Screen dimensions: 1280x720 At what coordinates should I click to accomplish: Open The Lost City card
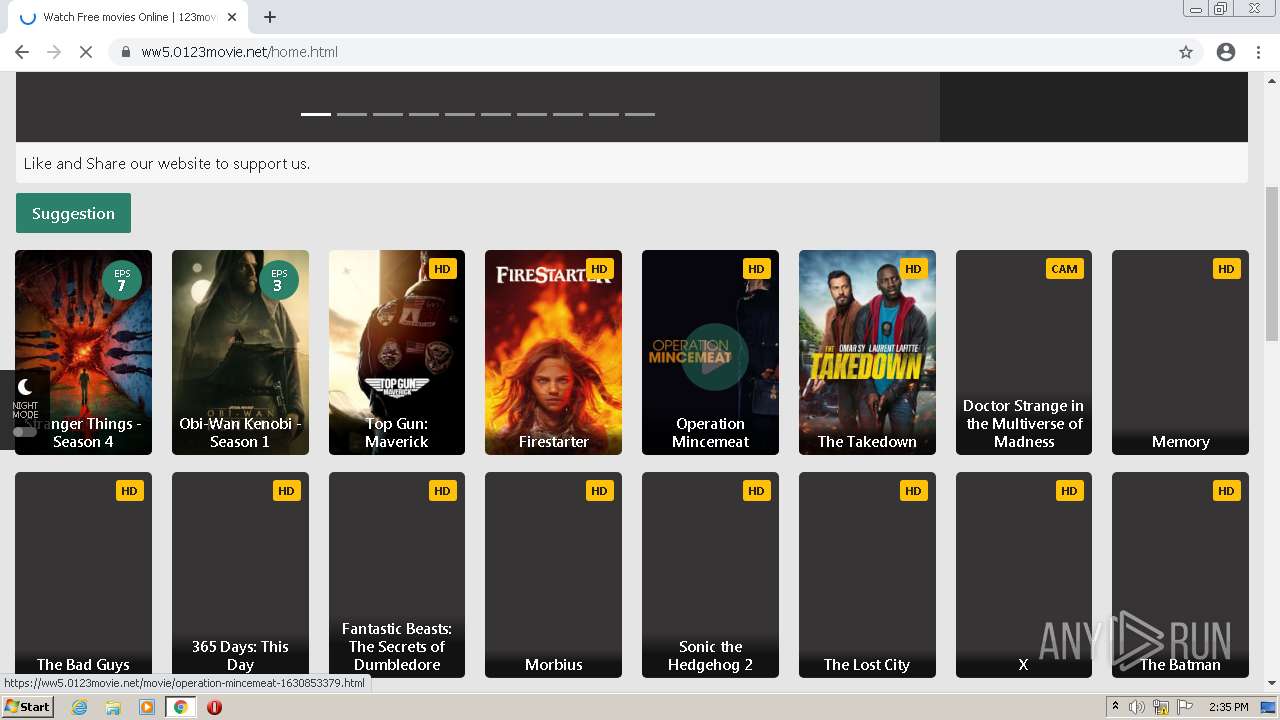click(867, 575)
